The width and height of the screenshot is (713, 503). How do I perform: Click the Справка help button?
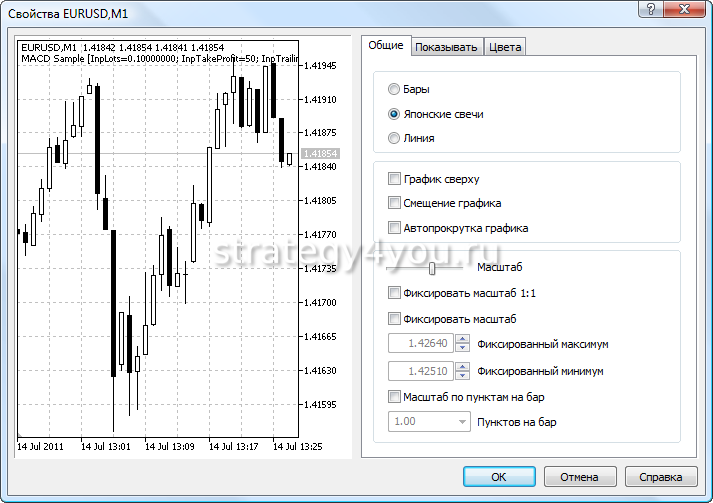point(661,477)
